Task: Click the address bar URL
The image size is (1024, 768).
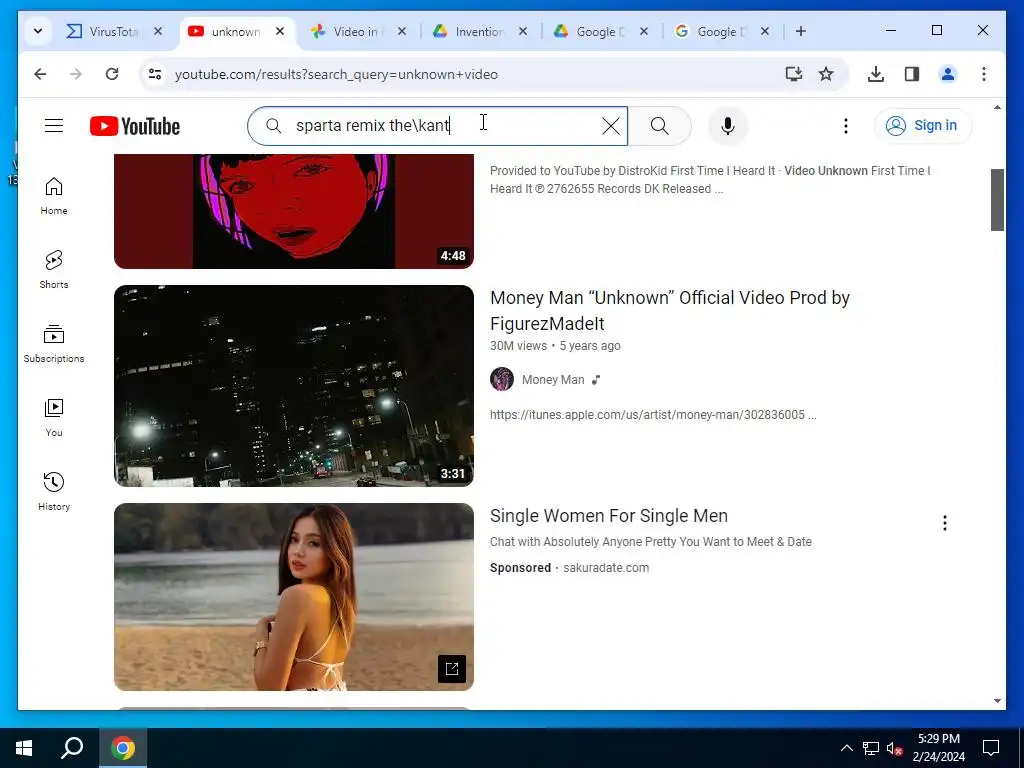Action: [336, 74]
